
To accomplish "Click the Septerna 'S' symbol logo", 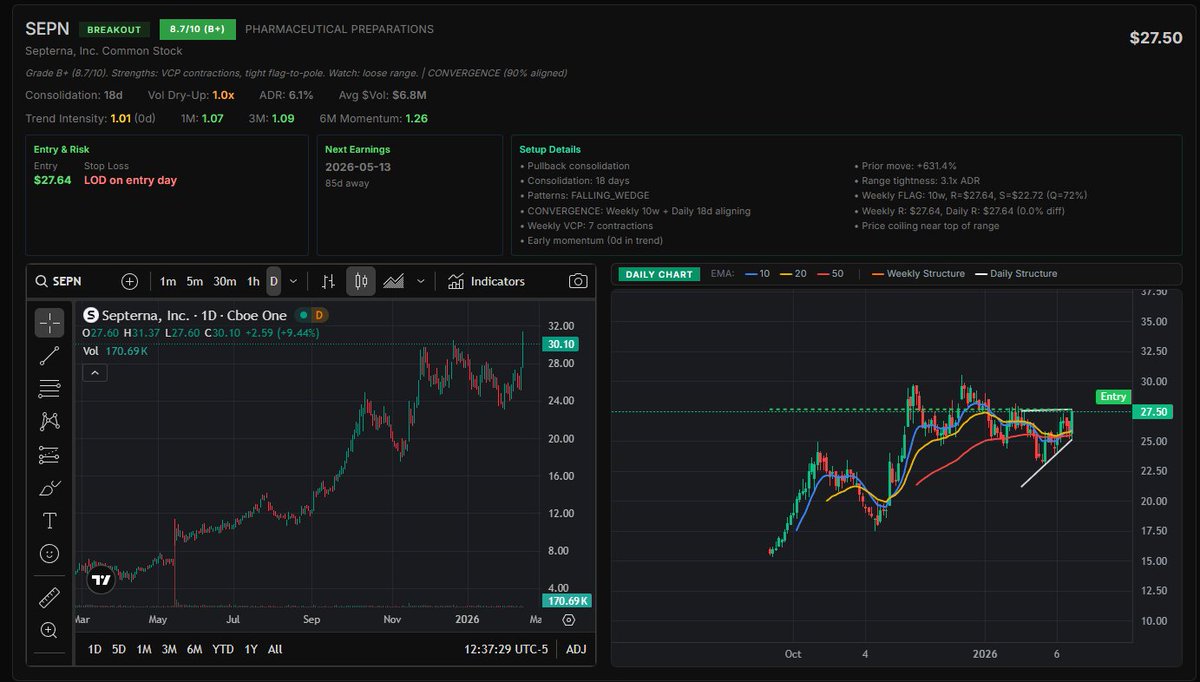I will click(x=90, y=315).
